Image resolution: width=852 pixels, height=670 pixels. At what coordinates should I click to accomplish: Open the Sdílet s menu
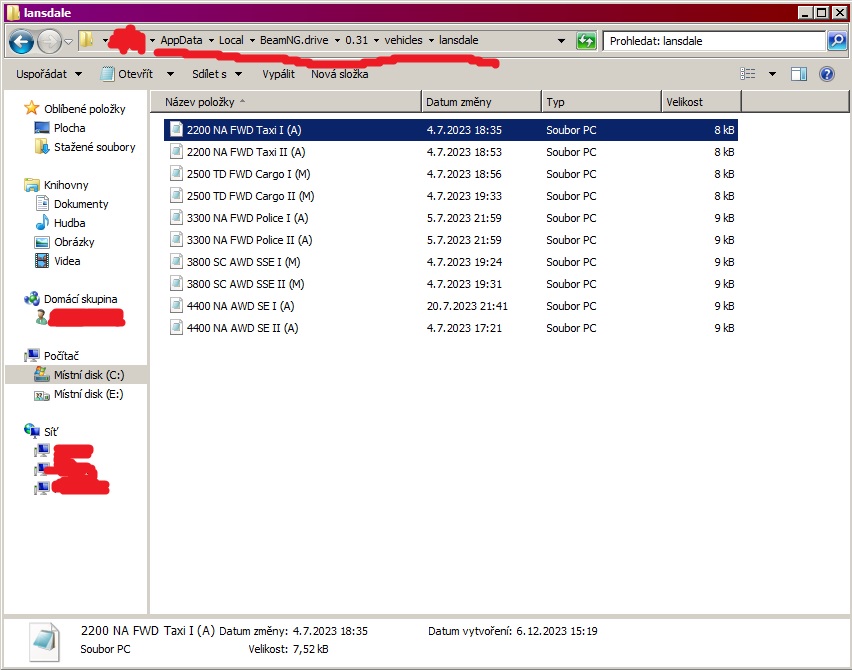coord(217,74)
